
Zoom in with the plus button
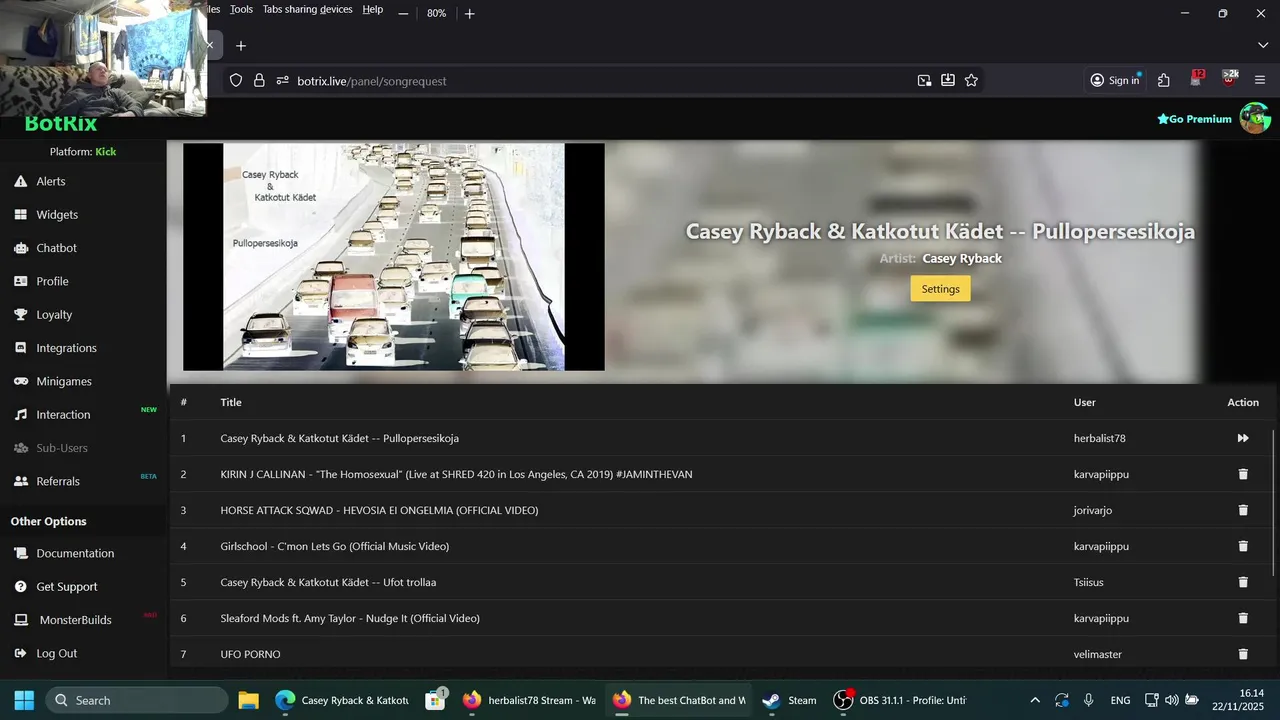469,13
